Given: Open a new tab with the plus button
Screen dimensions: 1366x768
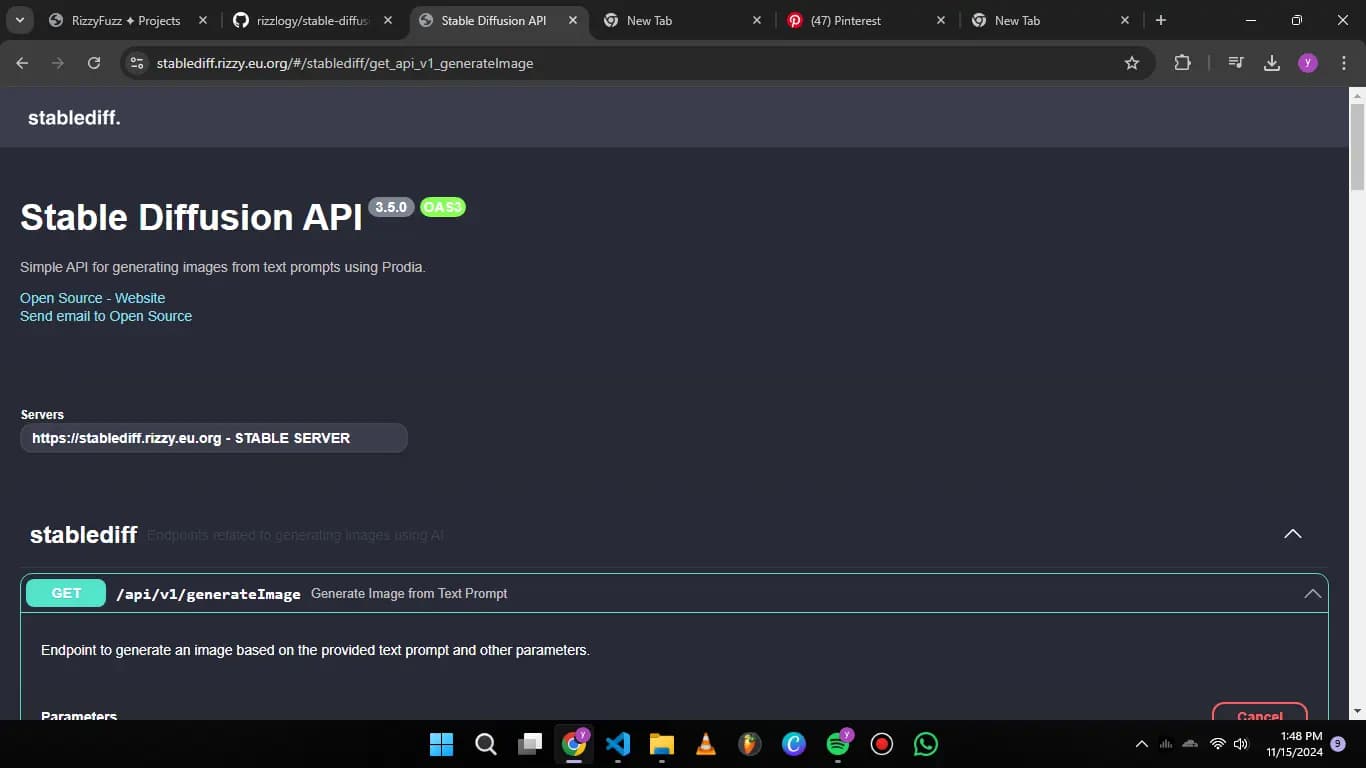Looking at the screenshot, I should coord(1160,20).
